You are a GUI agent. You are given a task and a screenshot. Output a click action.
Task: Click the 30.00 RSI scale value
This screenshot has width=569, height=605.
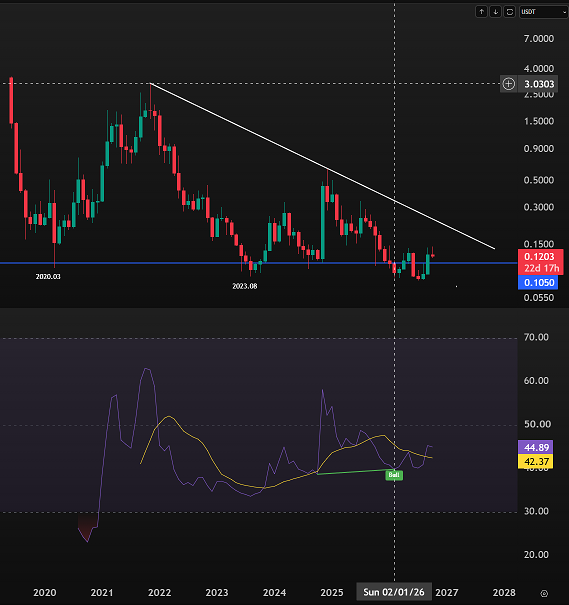click(x=536, y=511)
